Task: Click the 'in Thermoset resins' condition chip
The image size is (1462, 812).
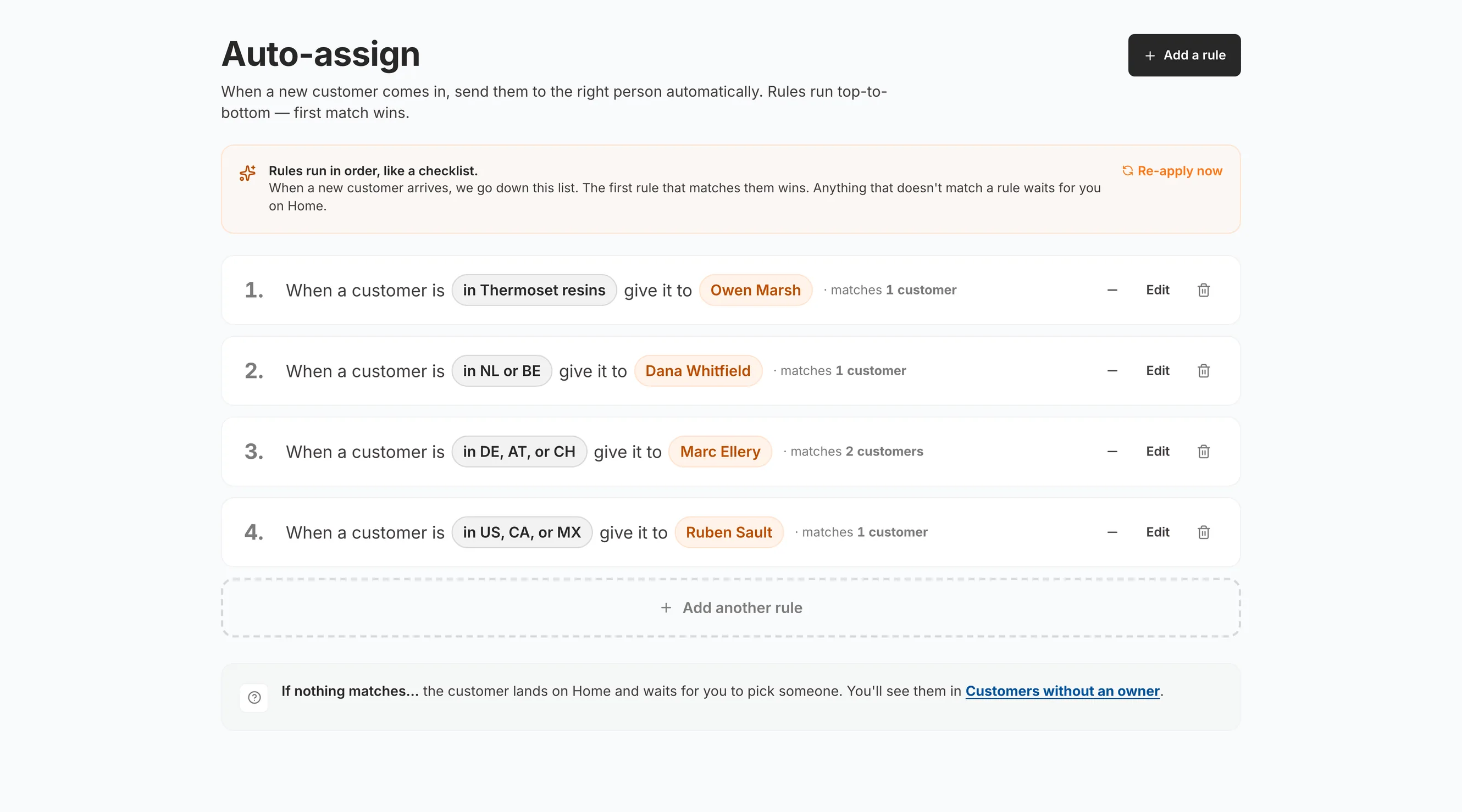Action: 534,290
